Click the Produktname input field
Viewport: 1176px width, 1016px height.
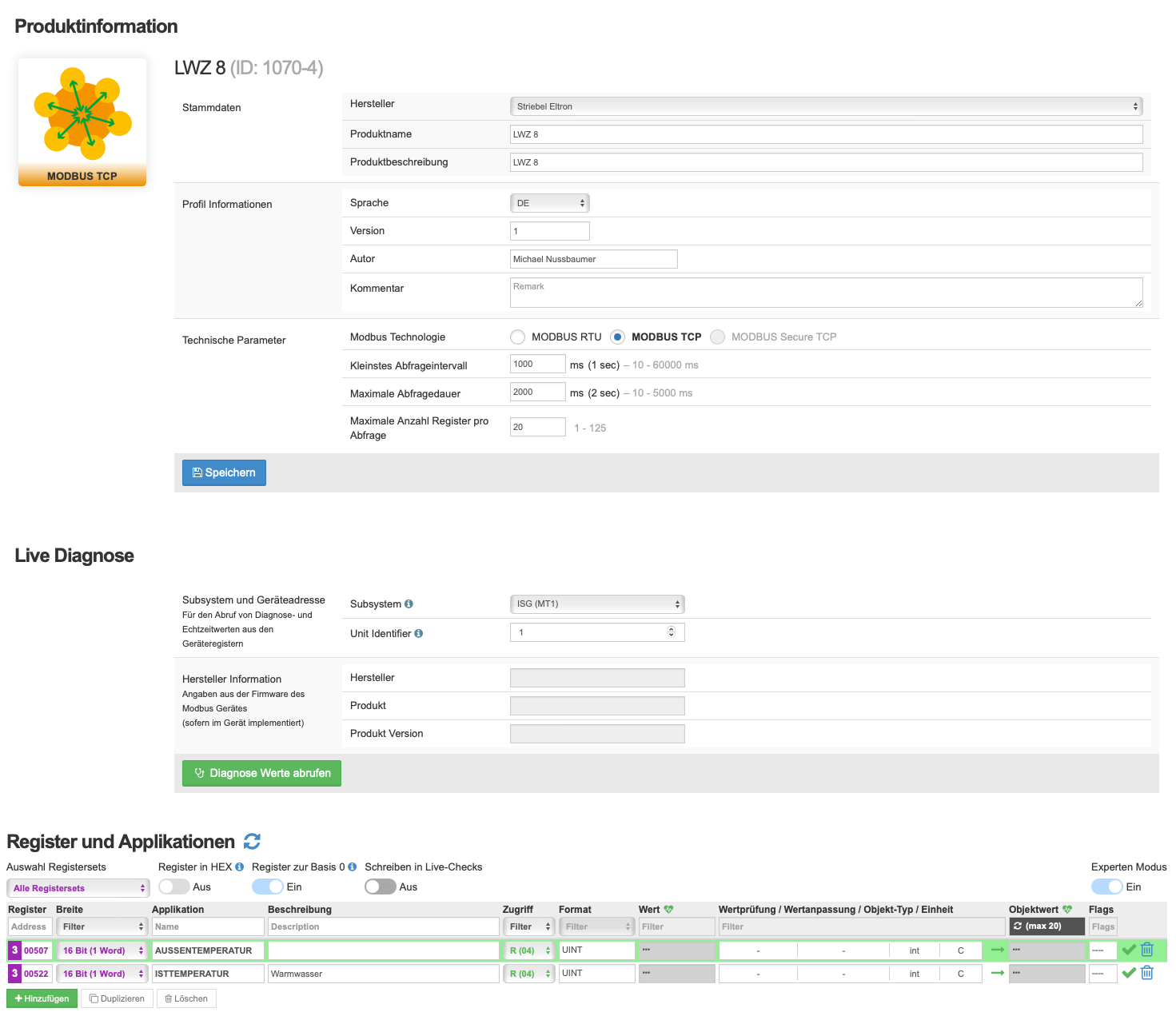pyautogui.click(x=827, y=134)
